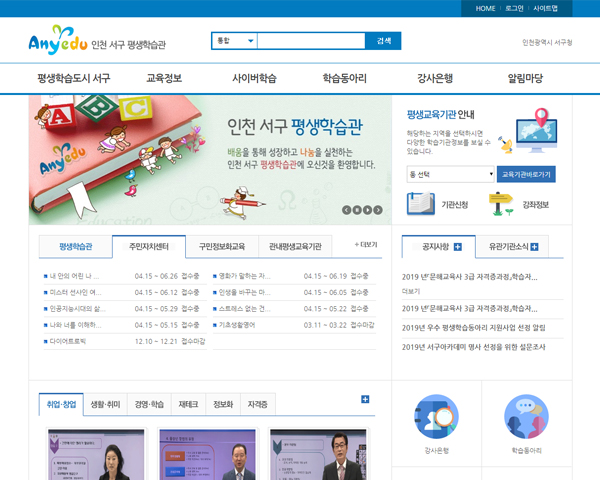
Task: Pause the banner slideshow
Action: pos(357,210)
